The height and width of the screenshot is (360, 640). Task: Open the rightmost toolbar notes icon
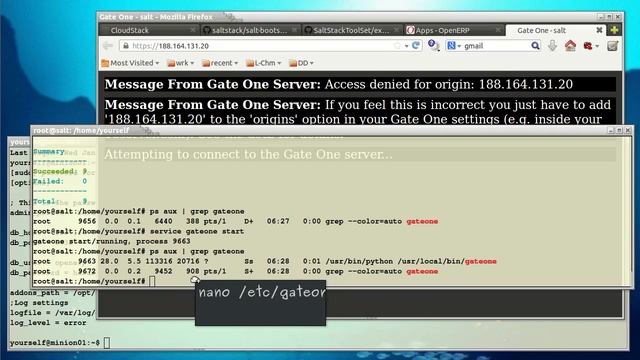pyautogui.click(x=612, y=46)
